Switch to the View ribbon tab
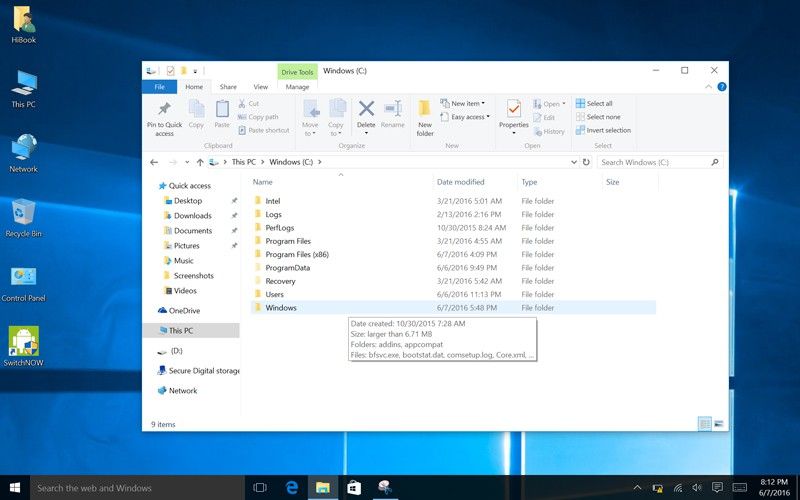 [x=261, y=87]
